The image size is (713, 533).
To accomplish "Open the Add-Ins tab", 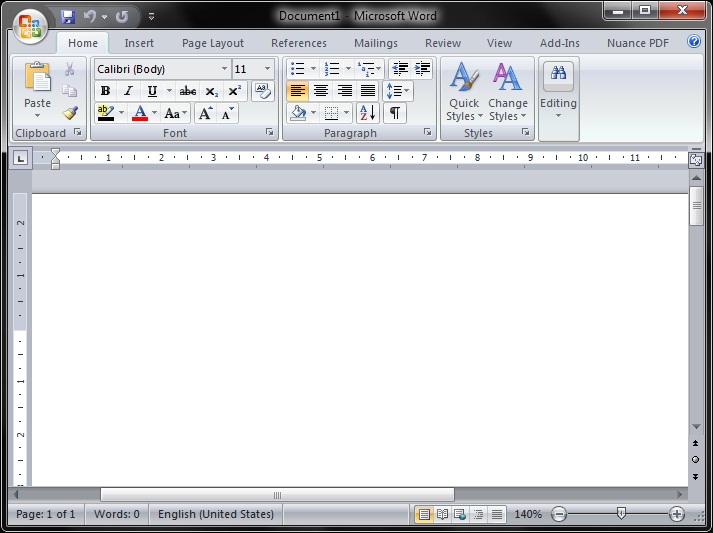I will click(560, 43).
